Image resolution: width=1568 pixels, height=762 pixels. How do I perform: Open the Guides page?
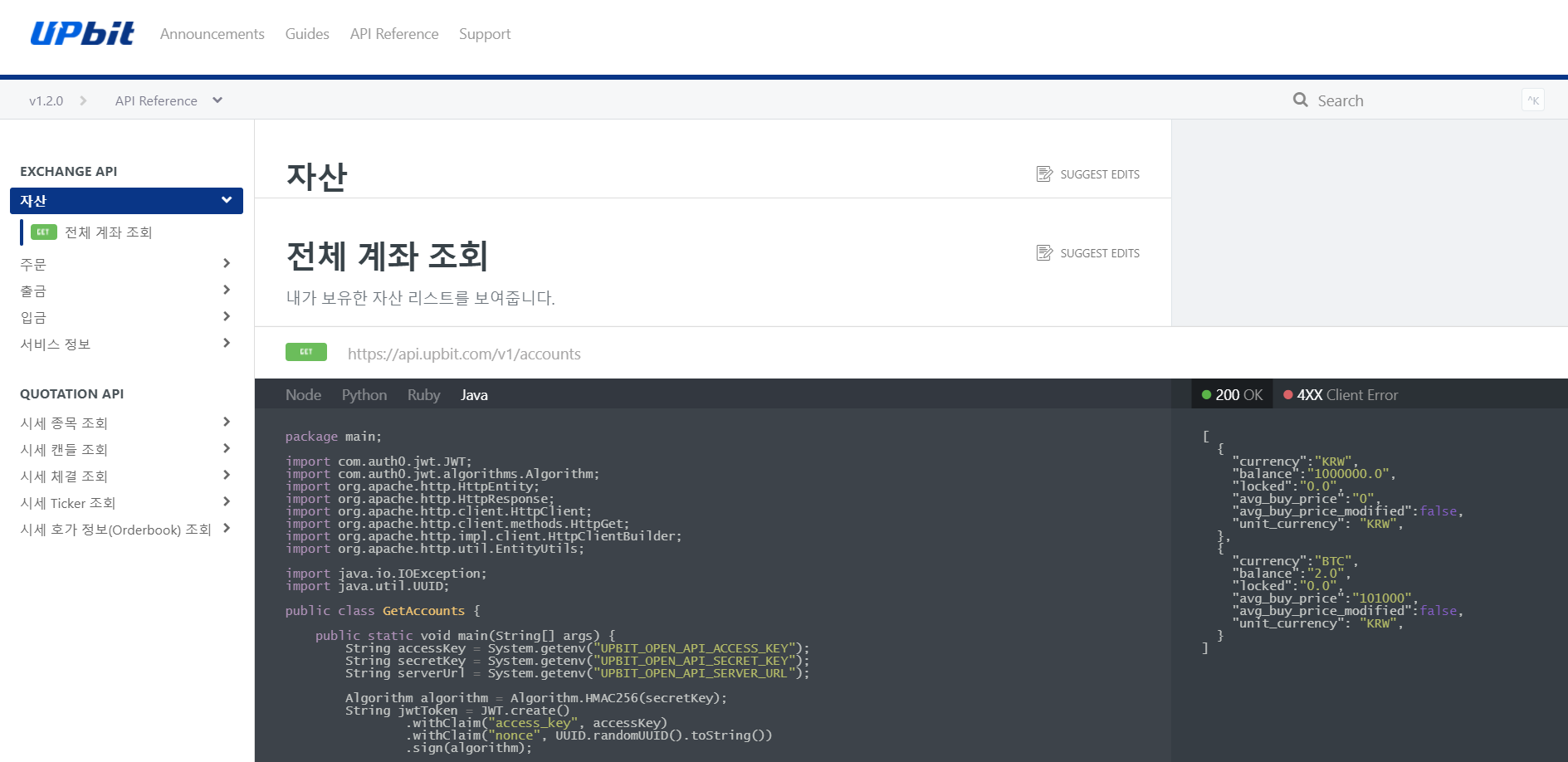tap(307, 34)
